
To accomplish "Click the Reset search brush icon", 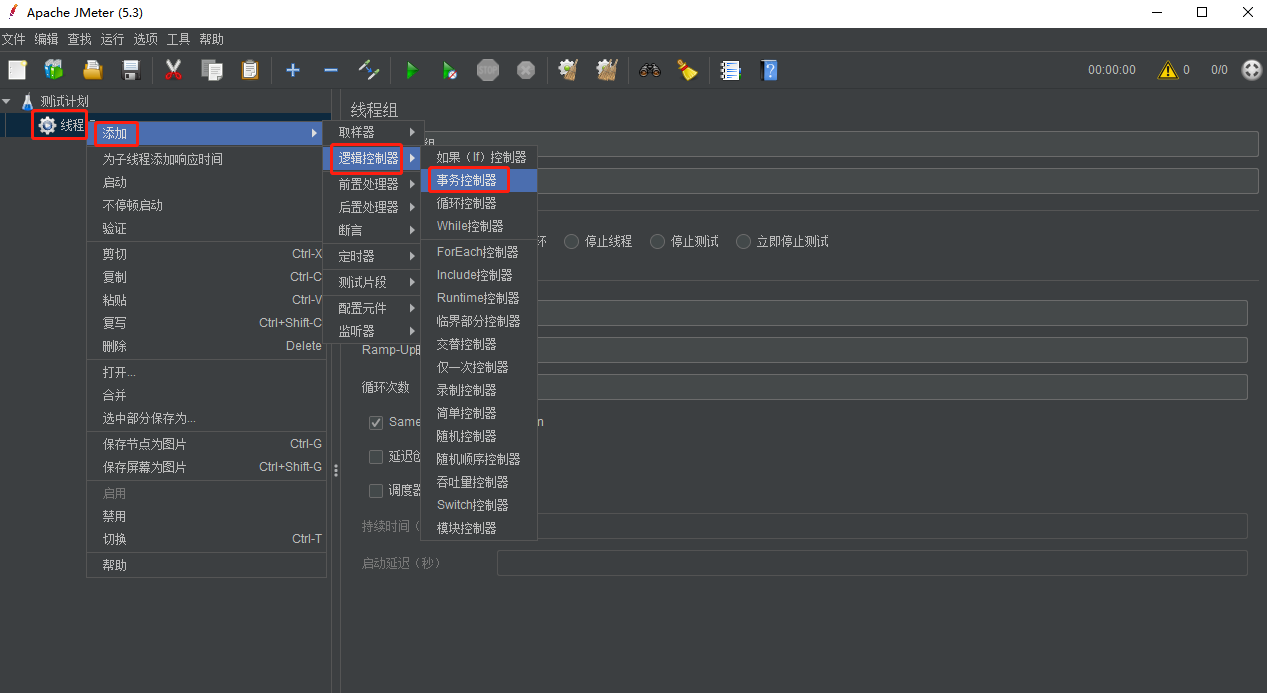I will 687,70.
